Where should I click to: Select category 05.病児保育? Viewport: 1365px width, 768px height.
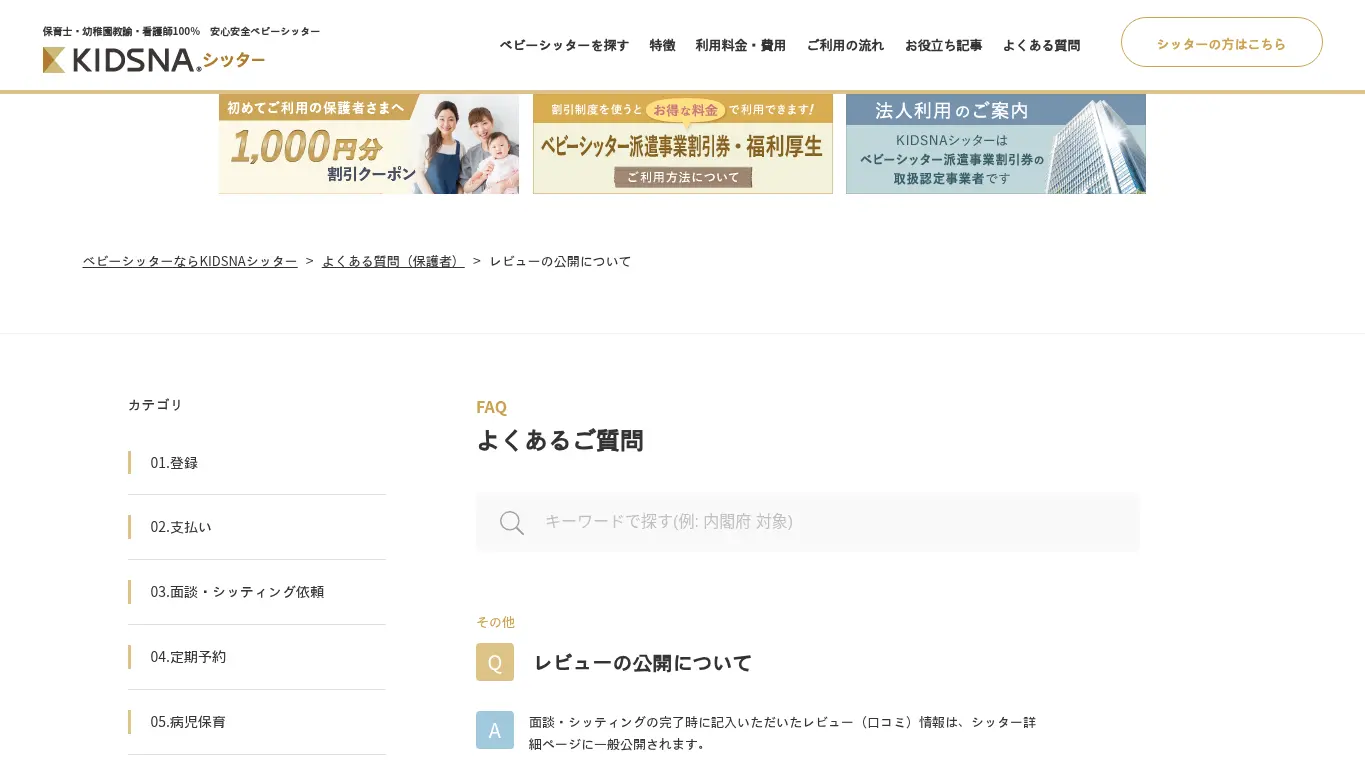(257, 722)
